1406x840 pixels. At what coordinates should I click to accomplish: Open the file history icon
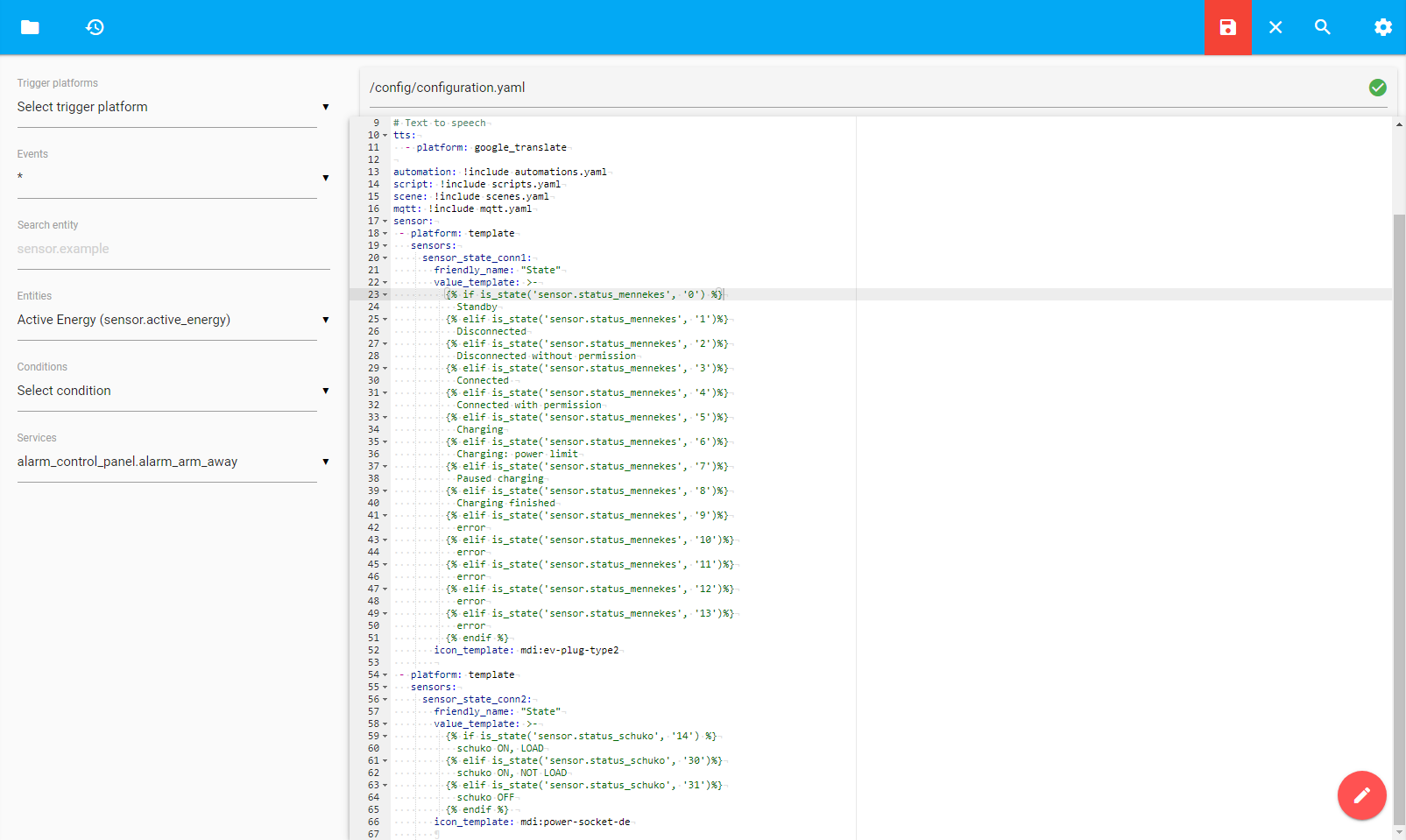[x=95, y=27]
